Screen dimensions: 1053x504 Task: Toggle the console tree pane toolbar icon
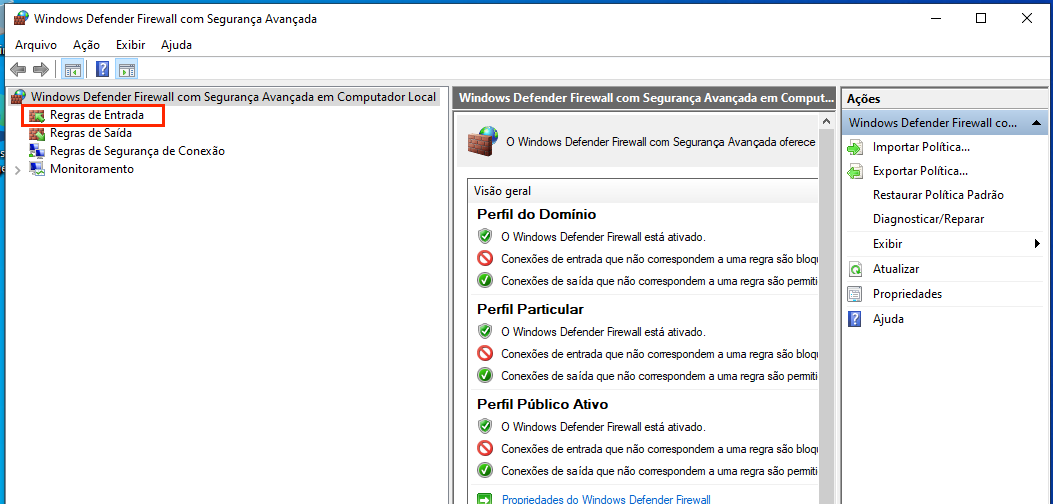click(73, 69)
